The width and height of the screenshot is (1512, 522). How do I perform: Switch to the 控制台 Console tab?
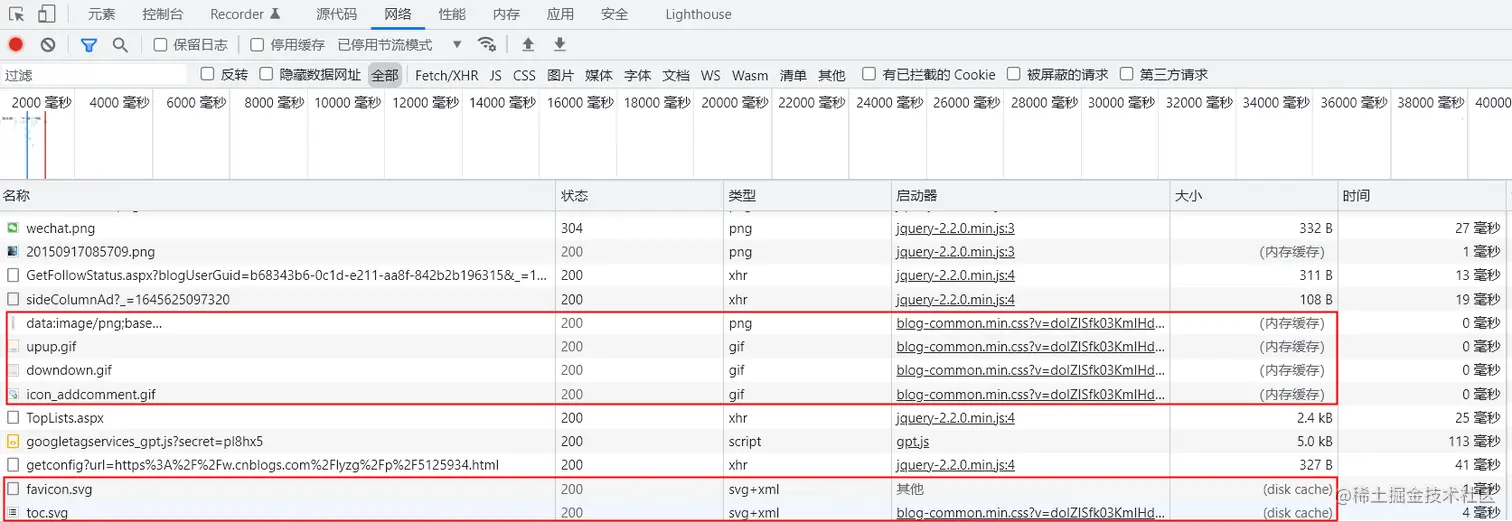162,14
